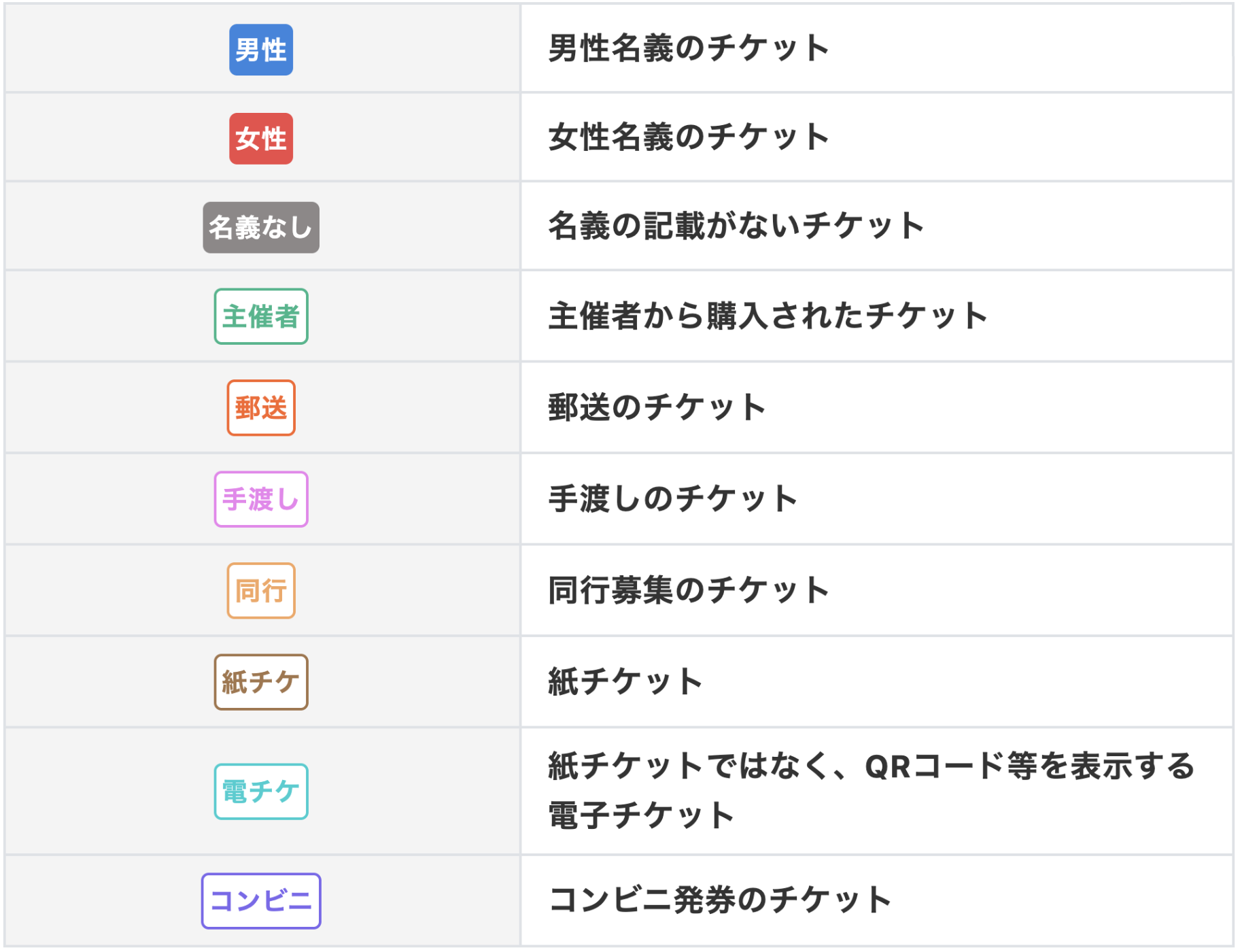1240x952 pixels.
Task: Select the text コンビニ発券のチケット
Action: click(x=720, y=900)
